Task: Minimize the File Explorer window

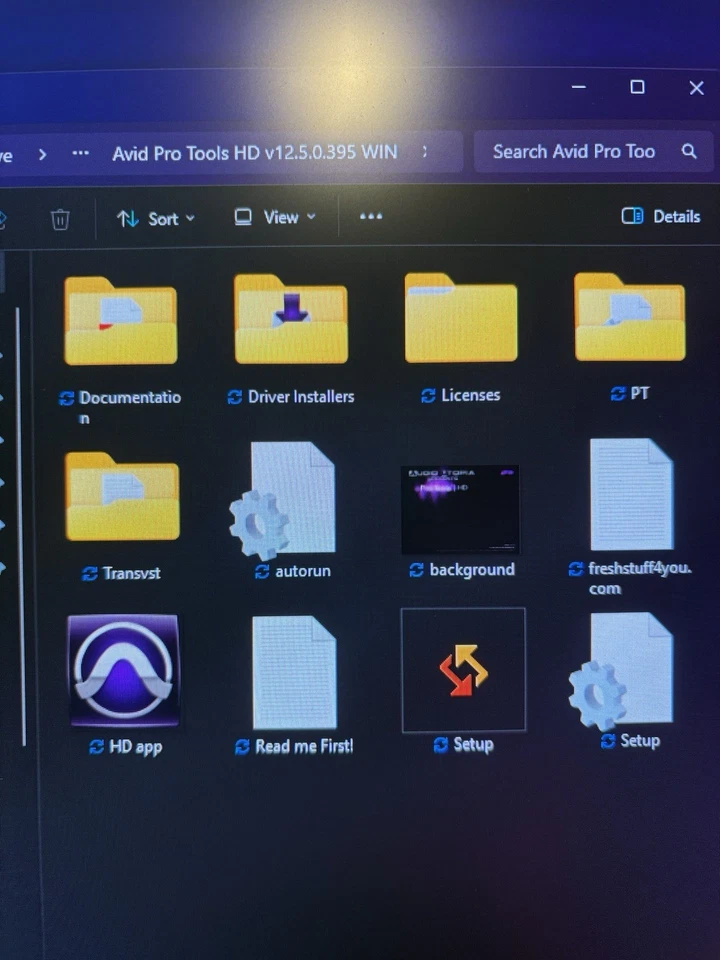Action: point(579,87)
